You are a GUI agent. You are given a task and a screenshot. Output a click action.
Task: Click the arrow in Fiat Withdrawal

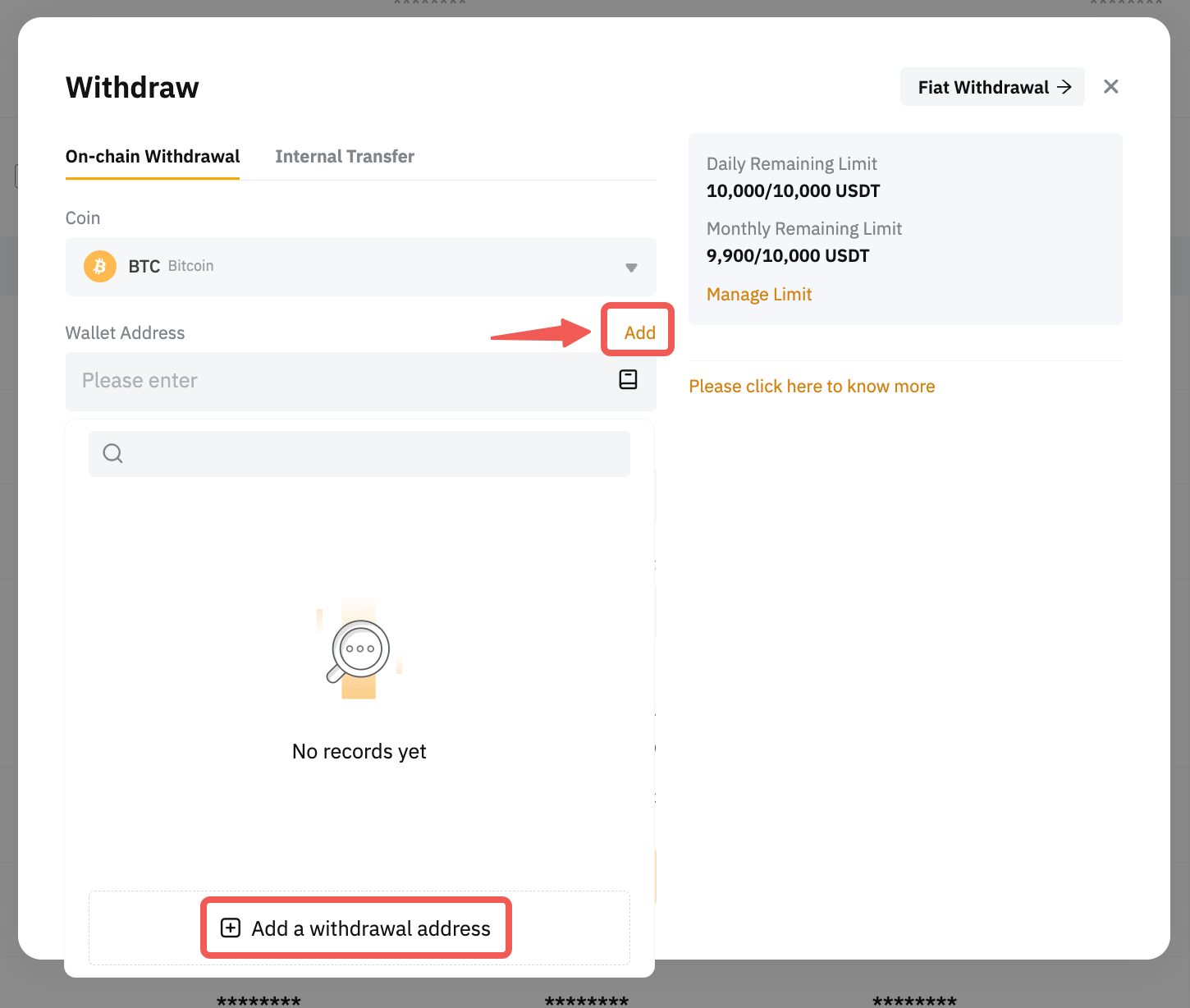[1064, 87]
